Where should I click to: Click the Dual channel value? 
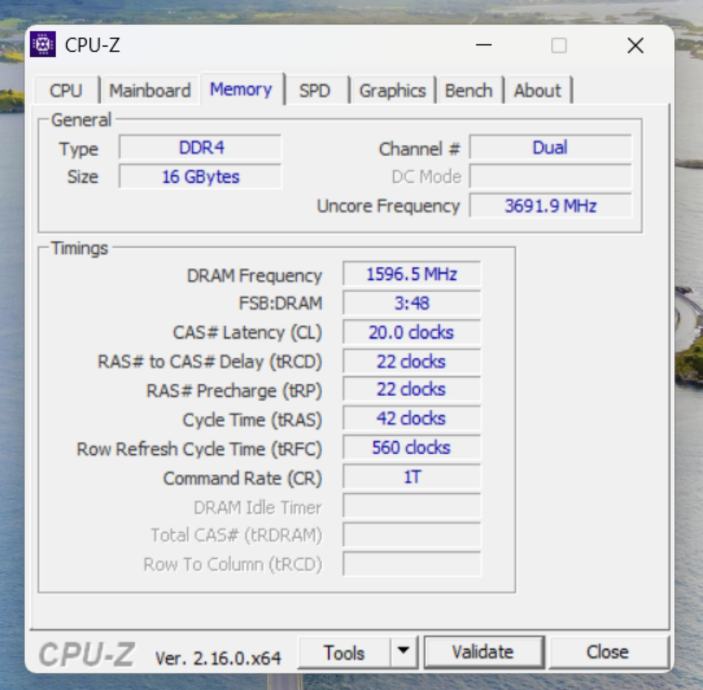pyautogui.click(x=550, y=148)
